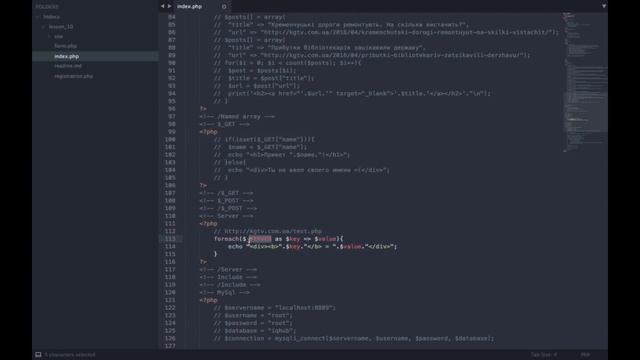Expand the site subfolder

pyautogui.click(x=49, y=37)
